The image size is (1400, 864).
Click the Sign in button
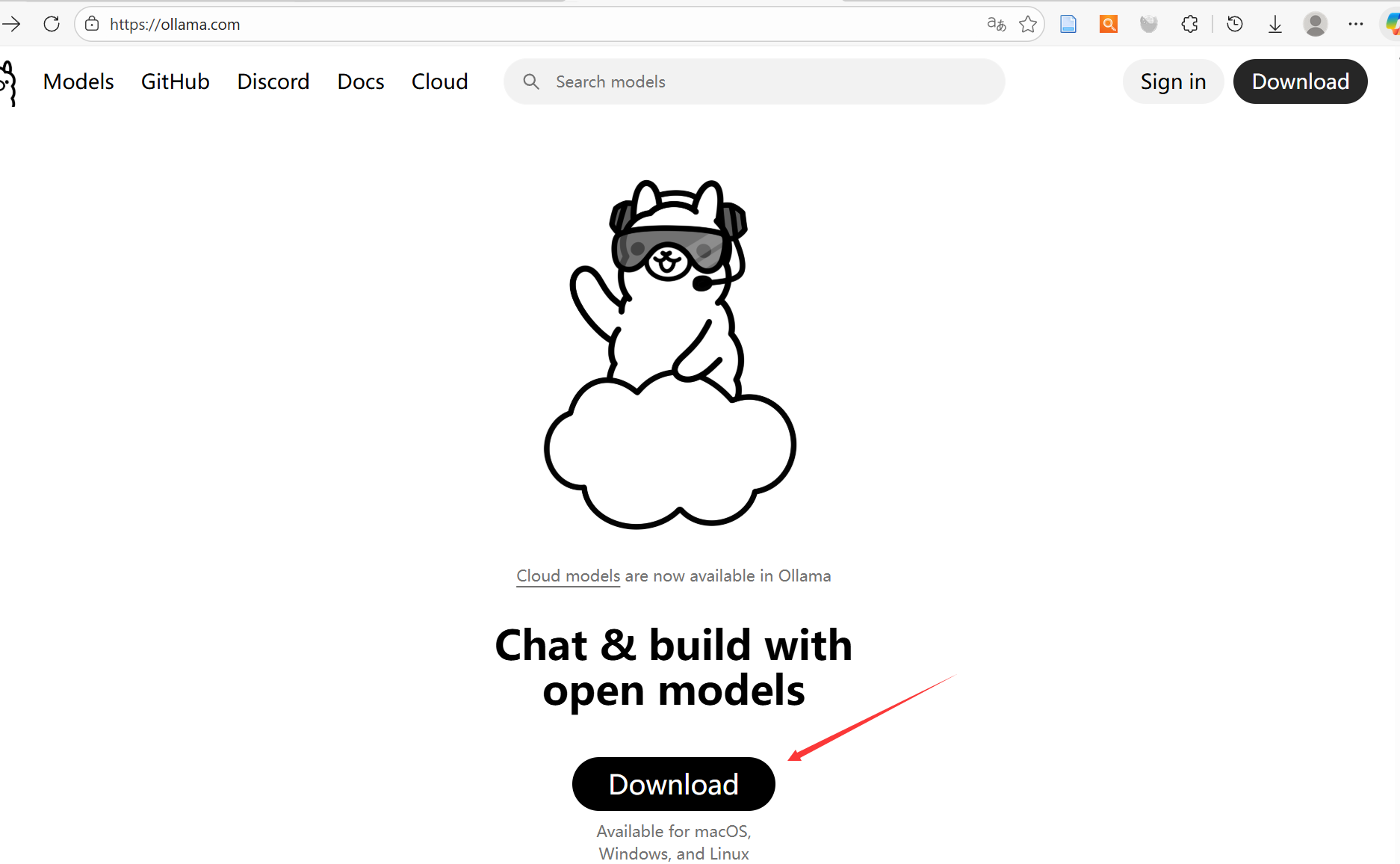tap(1173, 81)
